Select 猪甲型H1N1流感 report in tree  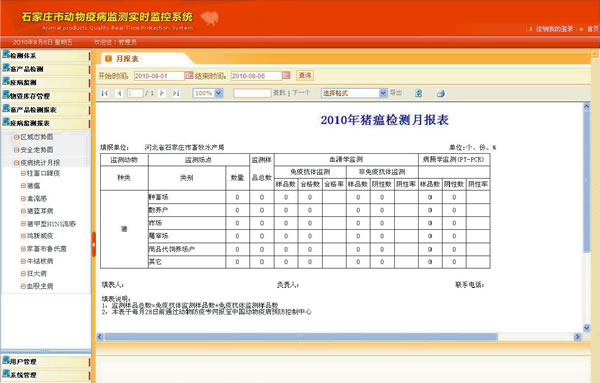(x=51, y=224)
